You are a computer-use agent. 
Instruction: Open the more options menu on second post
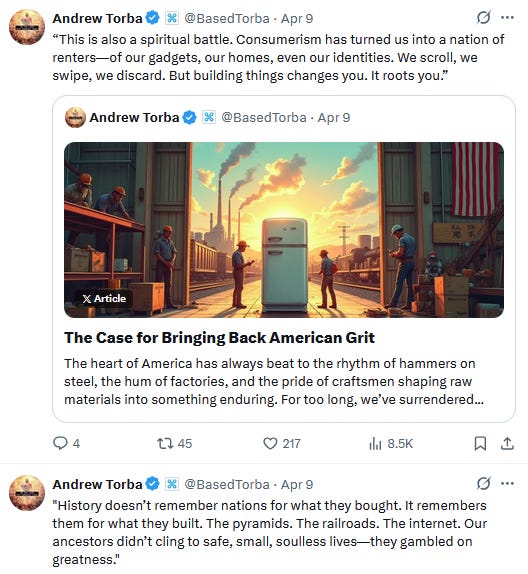click(507, 484)
